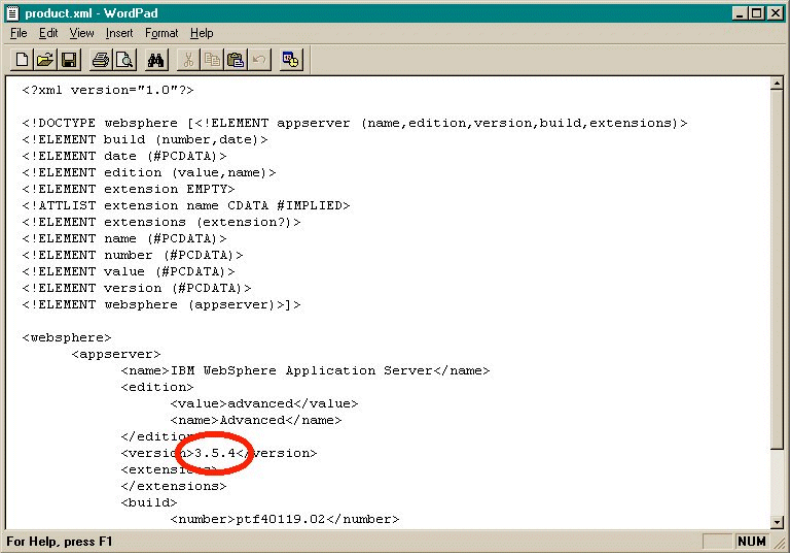Viewport: 790px width, 553px height.
Task: Open the Insert menu
Action: [x=119, y=33]
